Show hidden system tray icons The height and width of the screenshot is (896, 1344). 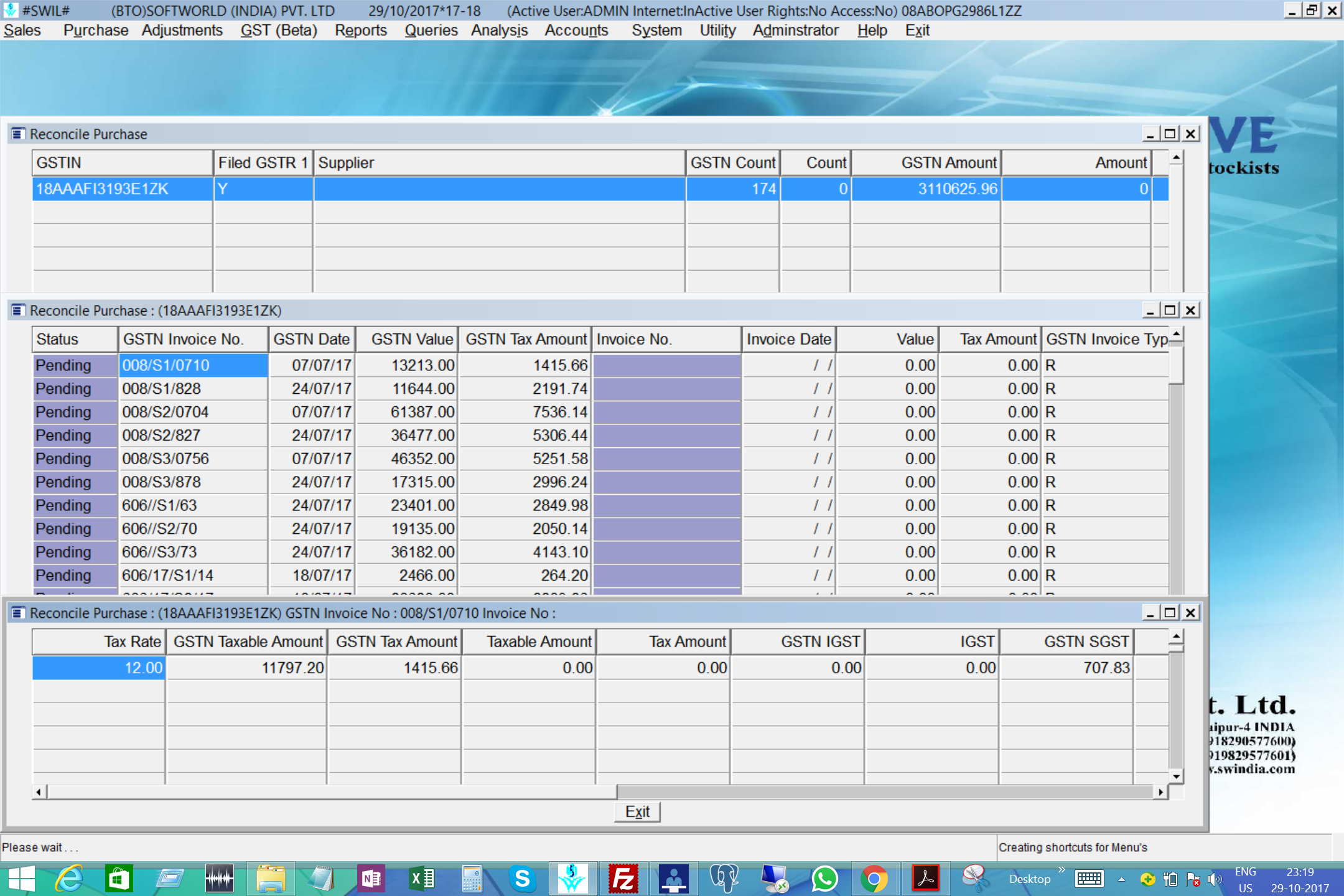(1121, 879)
